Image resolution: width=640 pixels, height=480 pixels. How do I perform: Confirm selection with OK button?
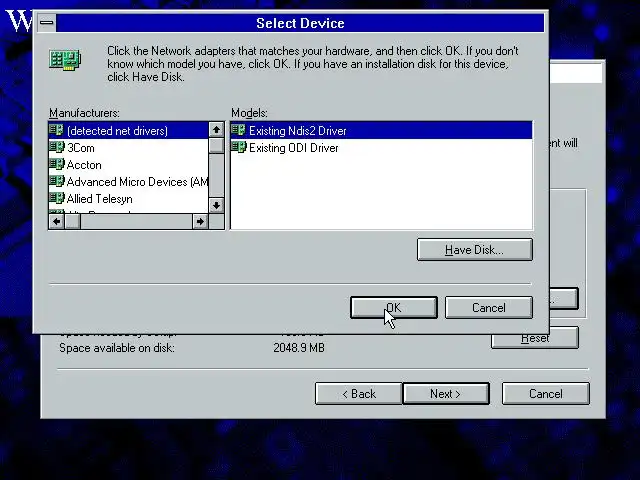point(394,307)
